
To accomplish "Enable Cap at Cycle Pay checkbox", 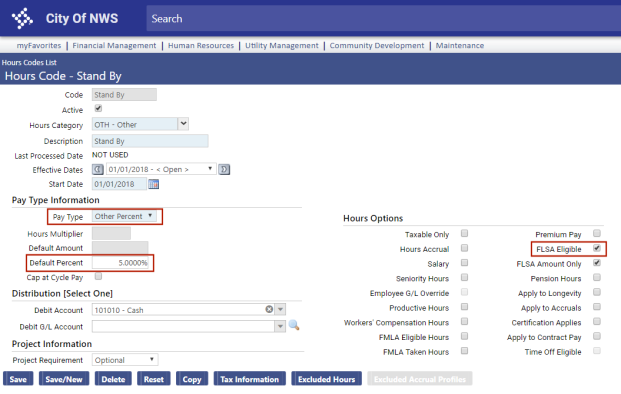I will (x=98, y=276).
